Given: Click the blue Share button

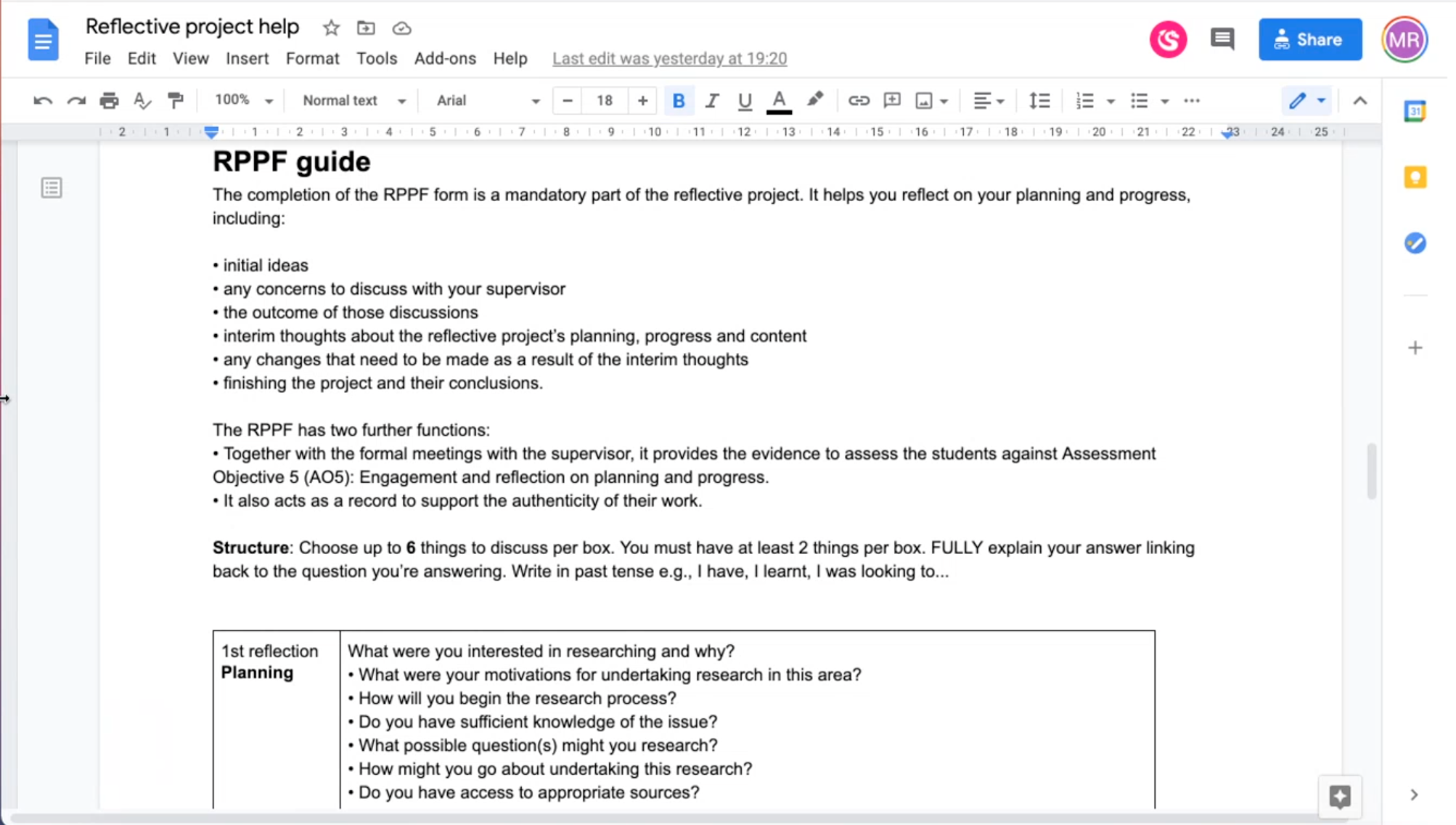Looking at the screenshot, I should [1309, 39].
